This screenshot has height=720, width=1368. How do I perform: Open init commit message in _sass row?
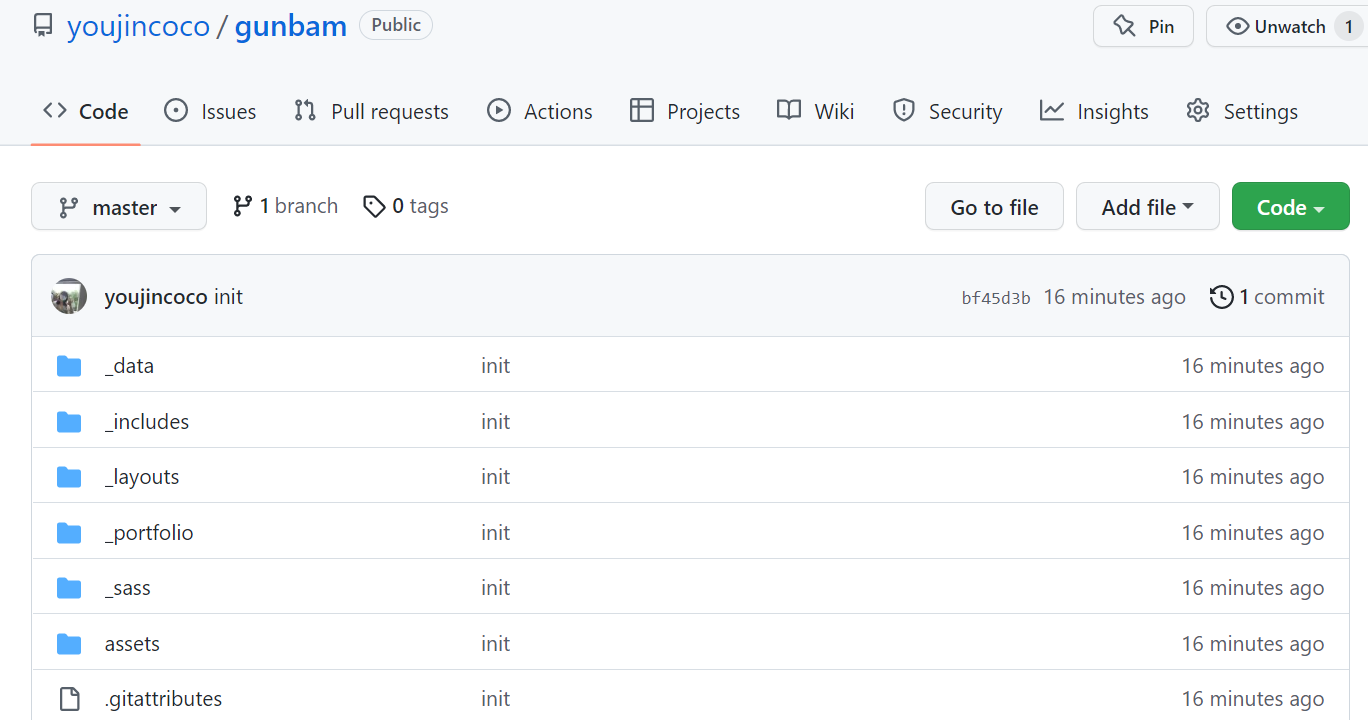click(495, 588)
